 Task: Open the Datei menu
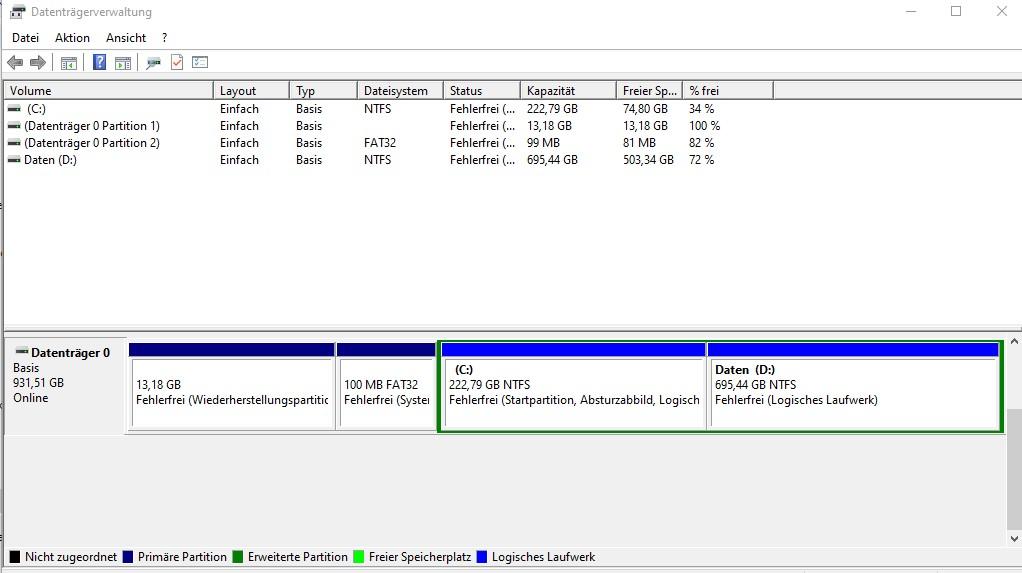(x=25, y=38)
